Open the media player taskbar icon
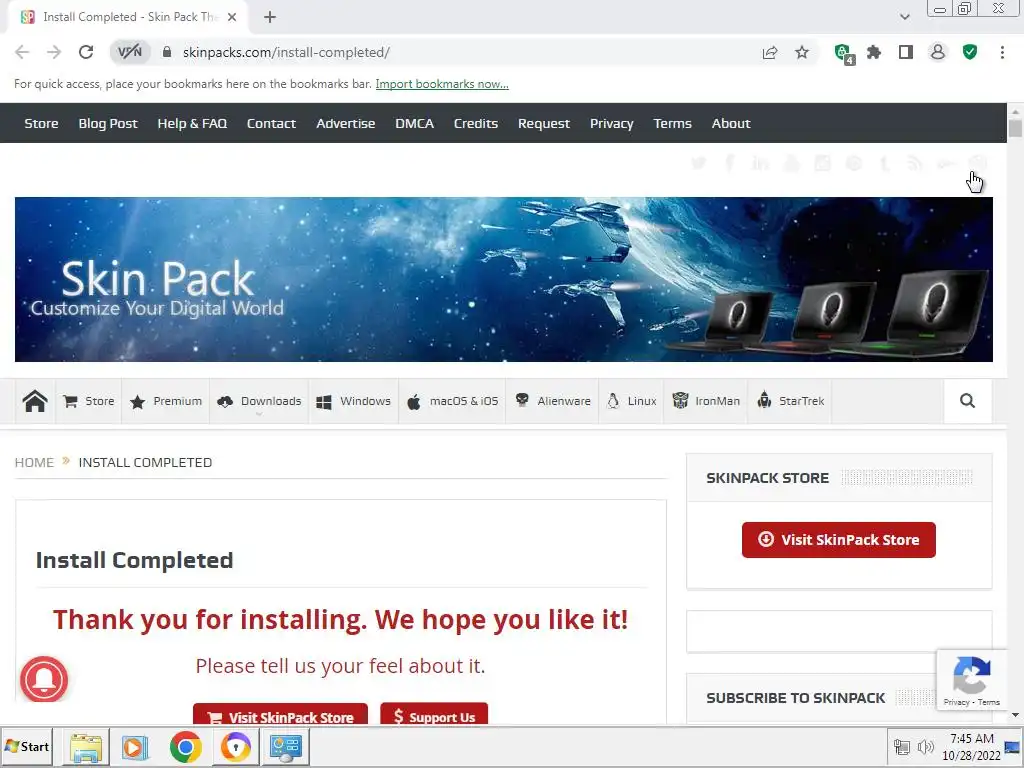The height and width of the screenshot is (768, 1024). (x=136, y=747)
